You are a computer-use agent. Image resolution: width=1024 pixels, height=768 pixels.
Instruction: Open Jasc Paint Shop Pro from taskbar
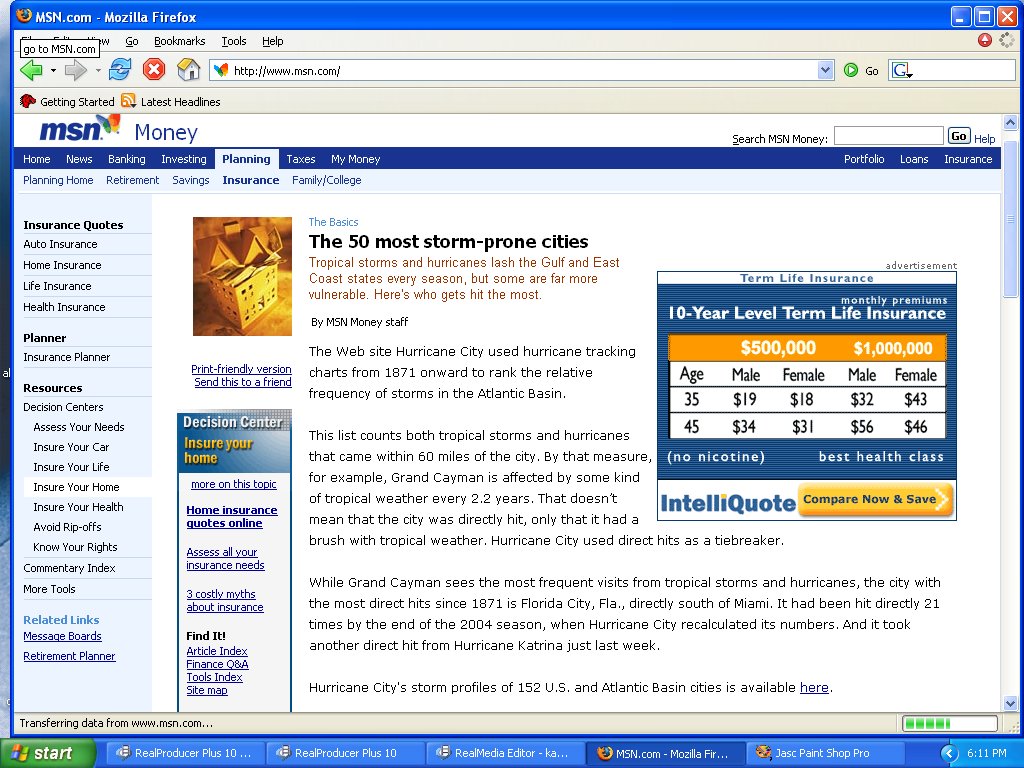pyautogui.click(x=823, y=753)
